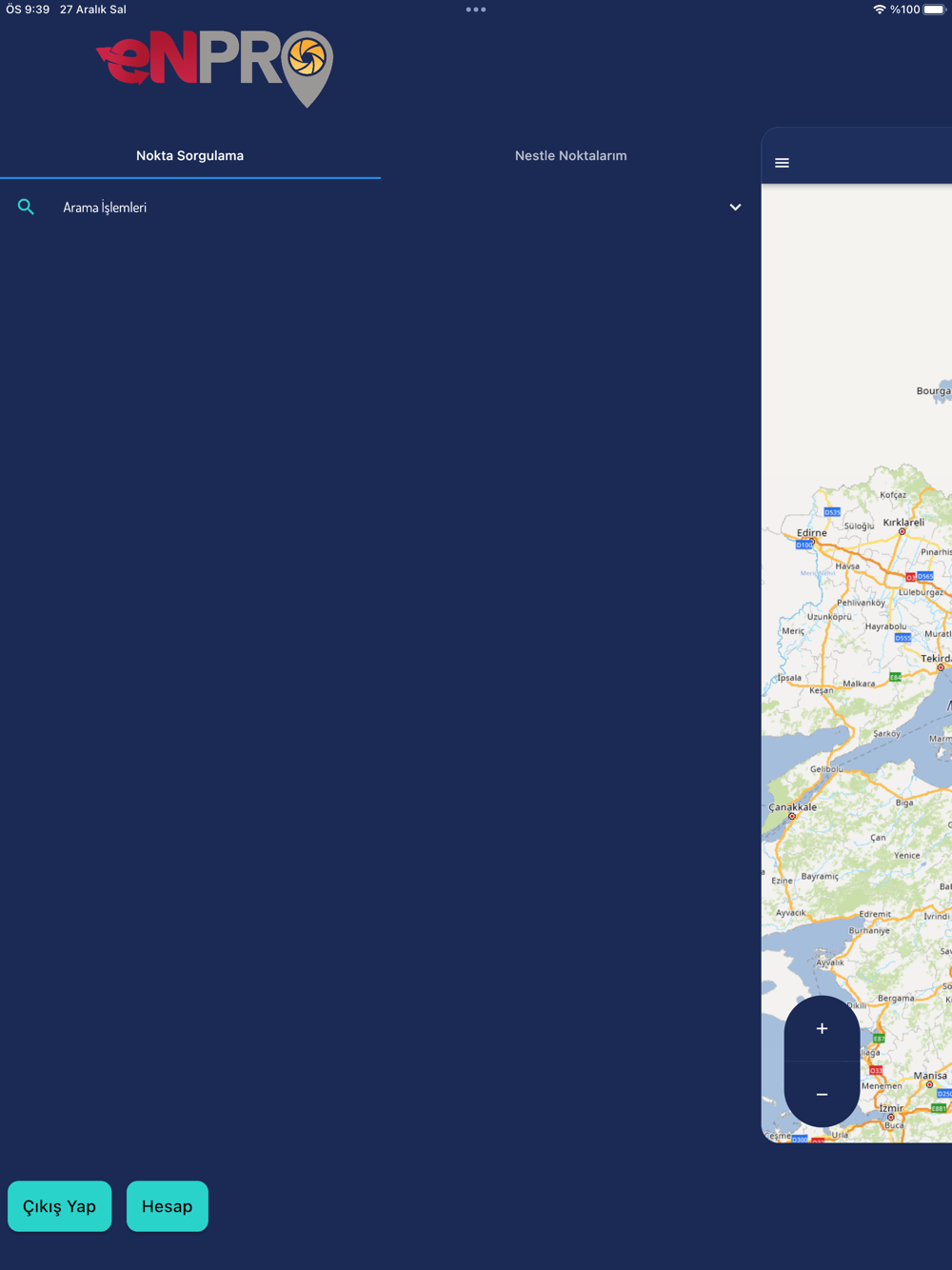Screen dimensions: 952x1270
Task: Zoom in the map with plus button
Action: tap(822, 1028)
